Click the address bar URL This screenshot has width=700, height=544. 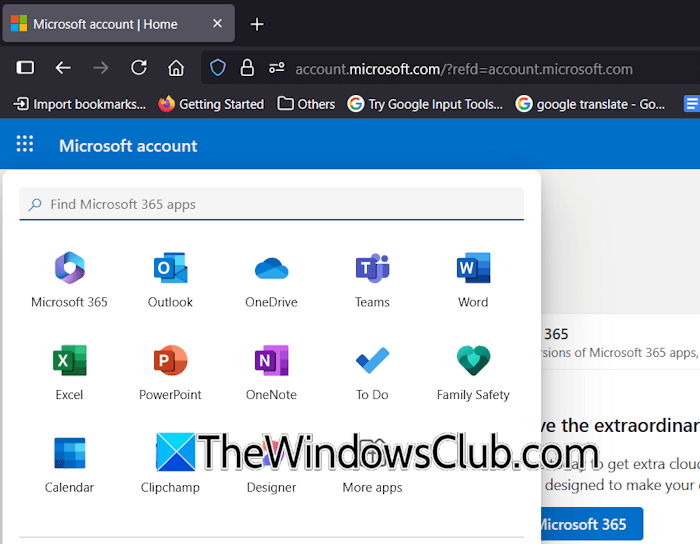464,69
